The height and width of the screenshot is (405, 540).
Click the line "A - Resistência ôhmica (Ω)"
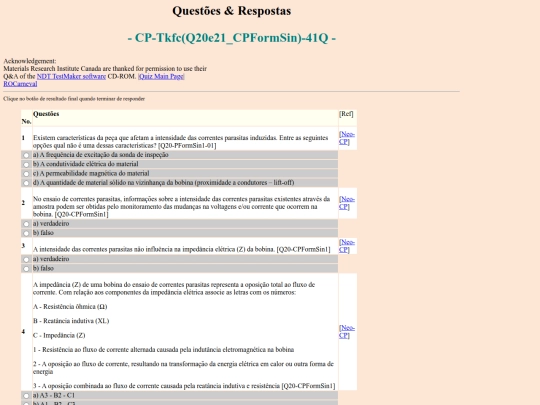pos(70,307)
